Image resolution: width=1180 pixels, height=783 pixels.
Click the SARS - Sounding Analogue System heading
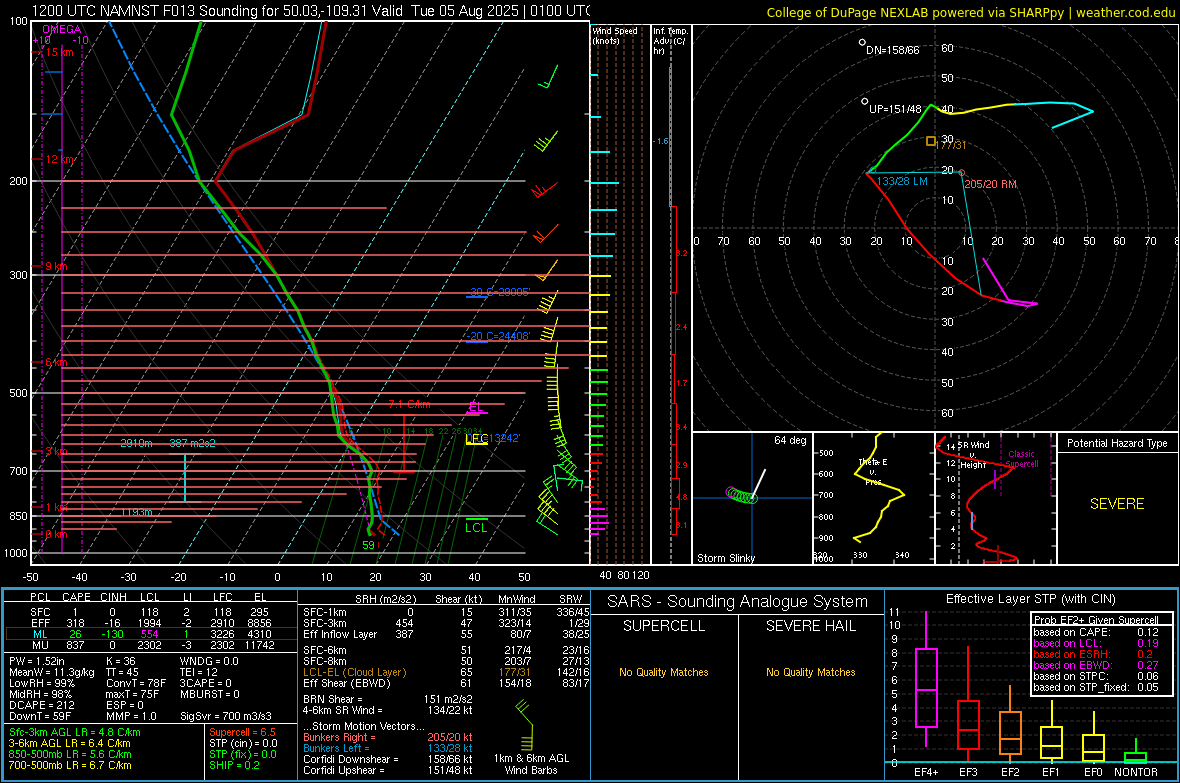[x=738, y=602]
